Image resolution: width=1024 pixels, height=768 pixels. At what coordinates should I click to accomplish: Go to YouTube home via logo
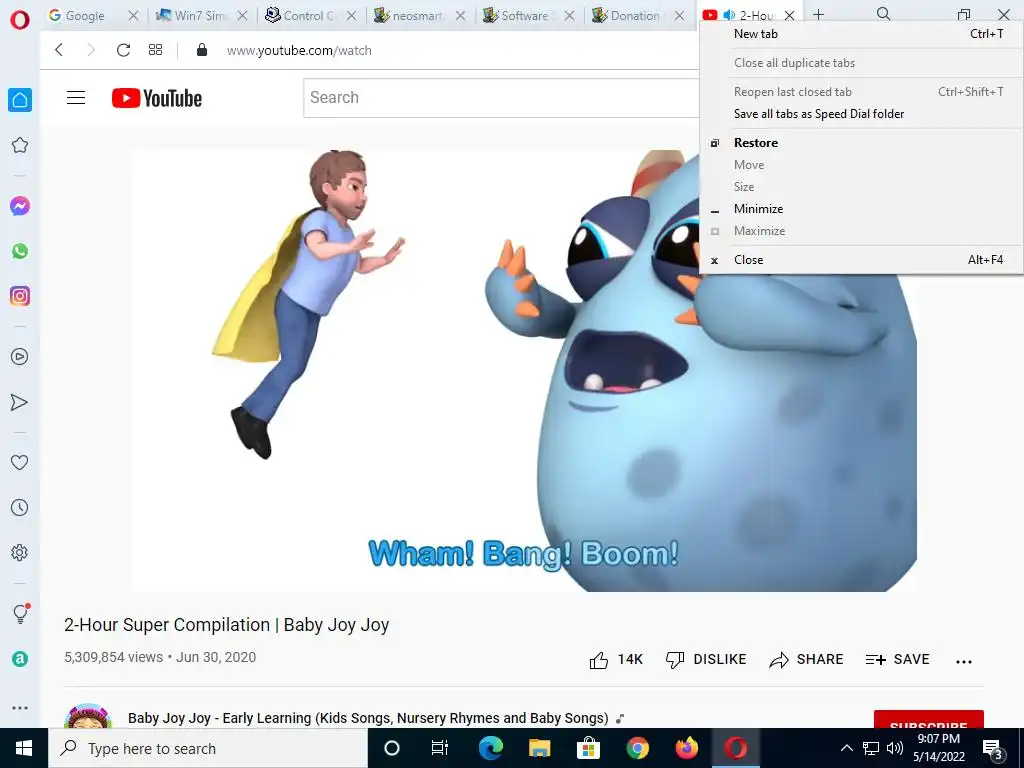[157, 98]
